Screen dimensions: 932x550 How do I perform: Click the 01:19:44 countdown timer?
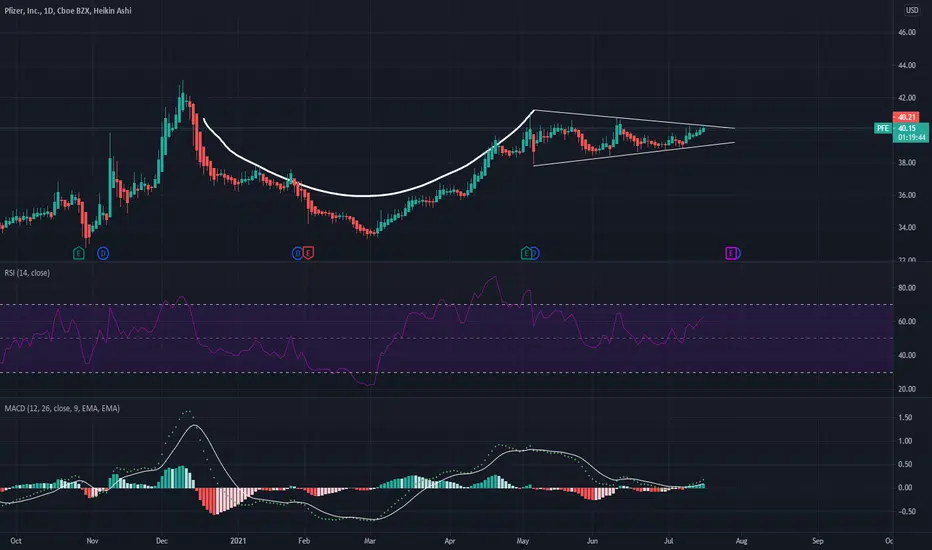(911, 137)
